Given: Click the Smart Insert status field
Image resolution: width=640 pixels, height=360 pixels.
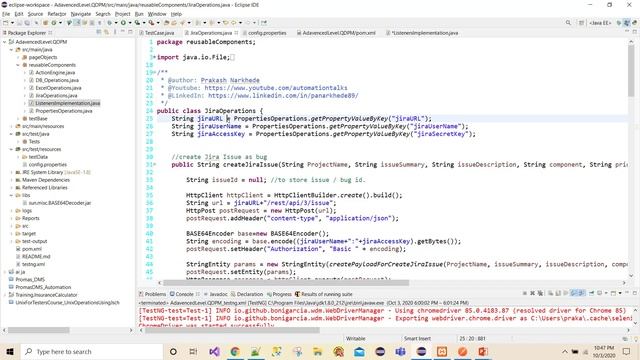Looking at the screenshot, I should [x=417, y=339].
